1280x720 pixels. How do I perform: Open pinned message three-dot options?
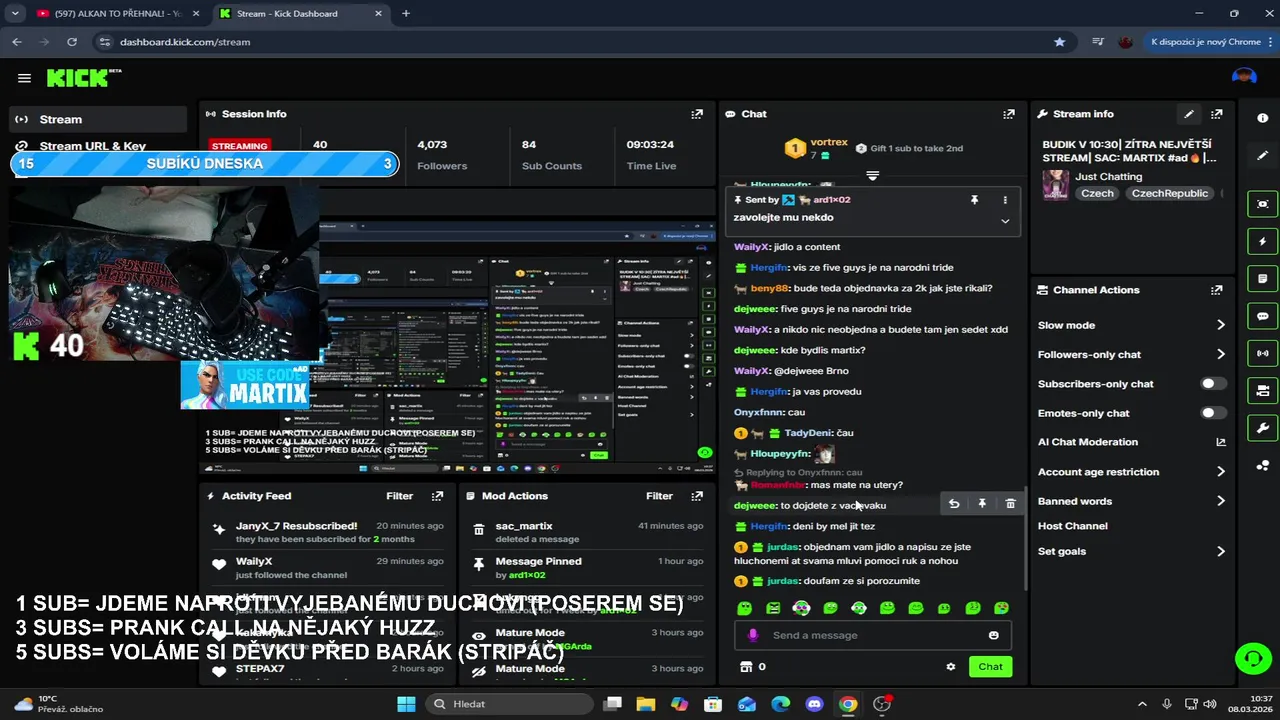pyautogui.click(x=1004, y=200)
